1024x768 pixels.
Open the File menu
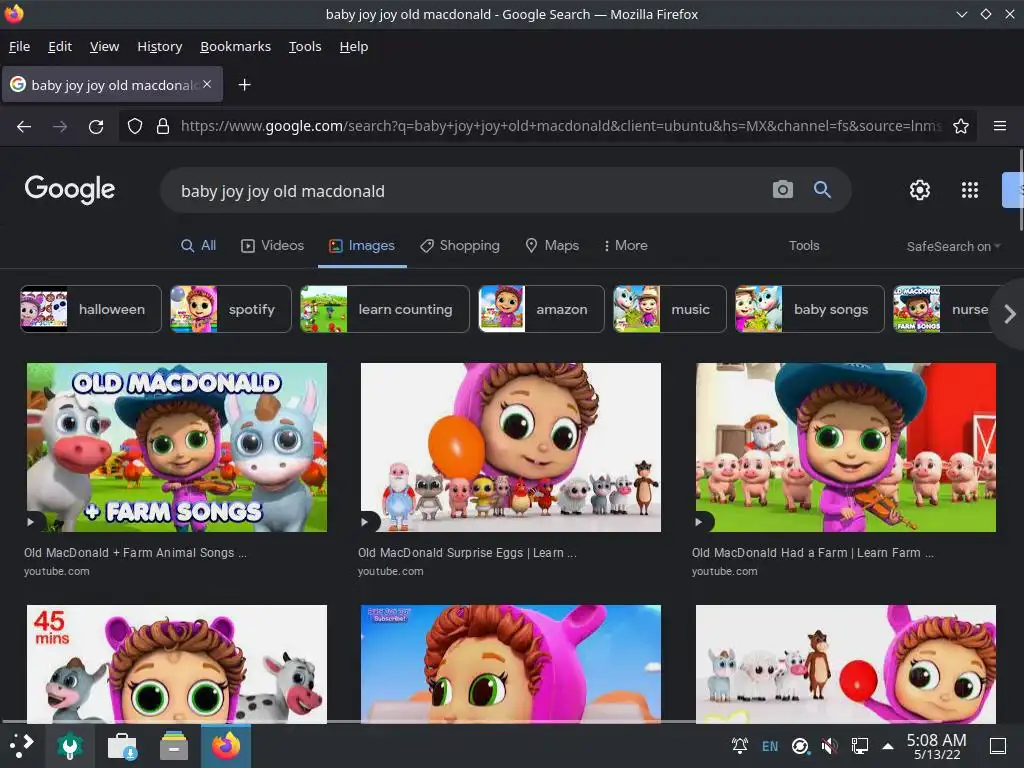click(x=20, y=46)
